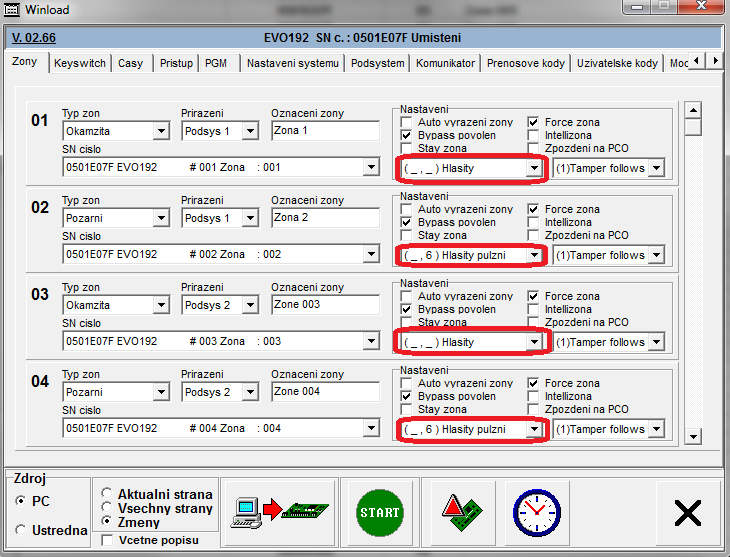Expand Hlasity pulzni dropdown in zone 02
The height and width of the screenshot is (557, 730).
[x=535, y=256]
